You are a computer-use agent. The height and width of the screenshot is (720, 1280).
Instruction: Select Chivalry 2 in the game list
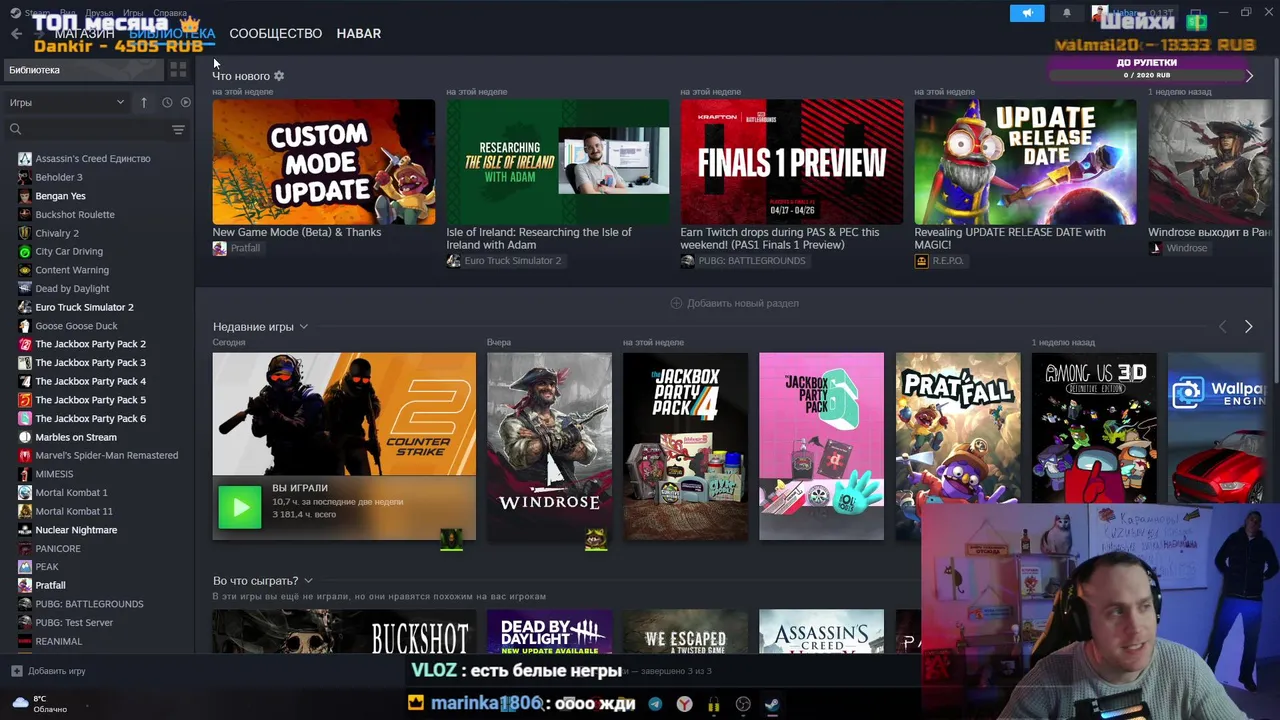point(57,233)
